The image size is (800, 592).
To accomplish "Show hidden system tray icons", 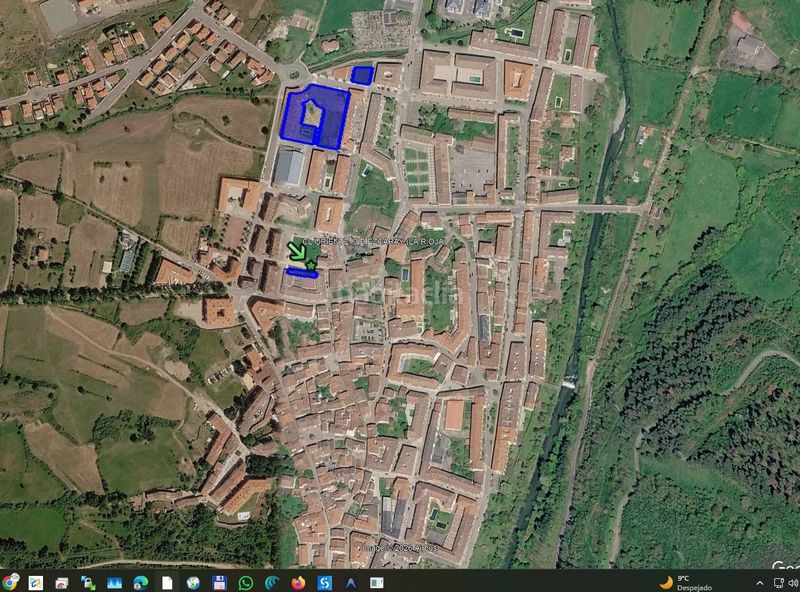I will click(760, 582).
